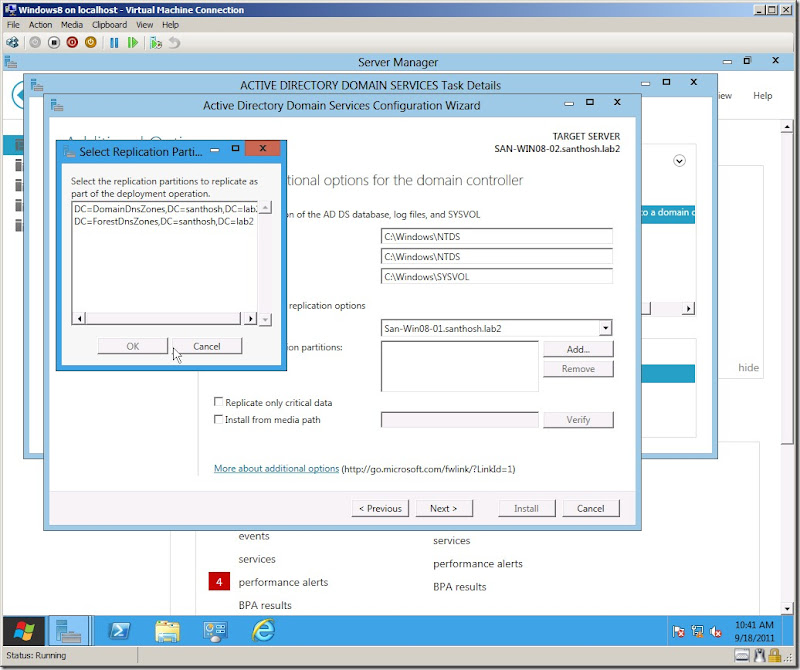Click the orange Save state icon
The image size is (800, 670).
90,43
